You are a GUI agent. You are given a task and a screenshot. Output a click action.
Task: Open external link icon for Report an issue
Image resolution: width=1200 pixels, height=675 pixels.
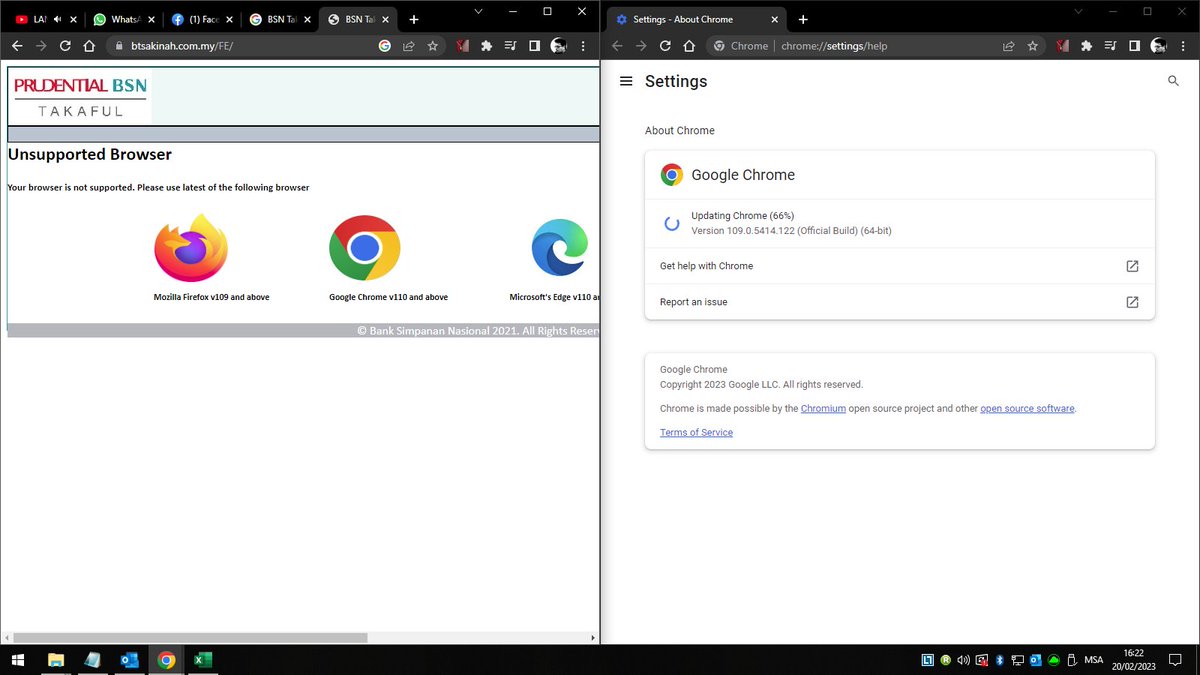[1132, 302]
